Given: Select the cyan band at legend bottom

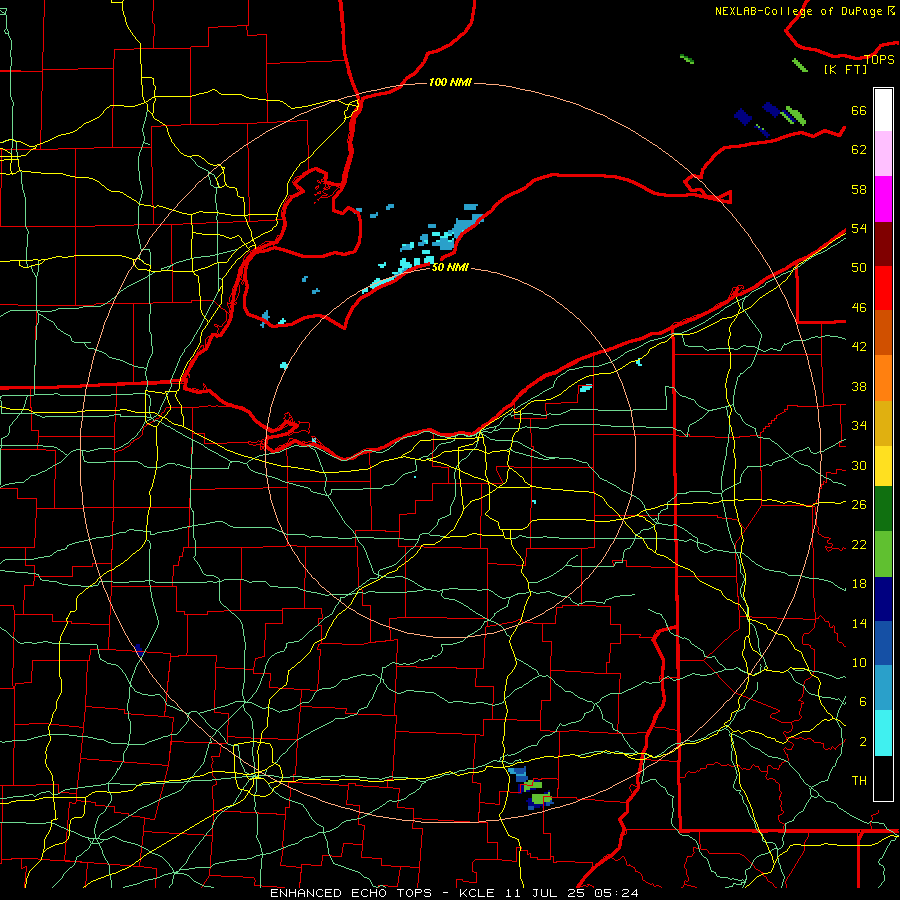Looking at the screenshot, I should pyautogui.click(x=883, y=733).
